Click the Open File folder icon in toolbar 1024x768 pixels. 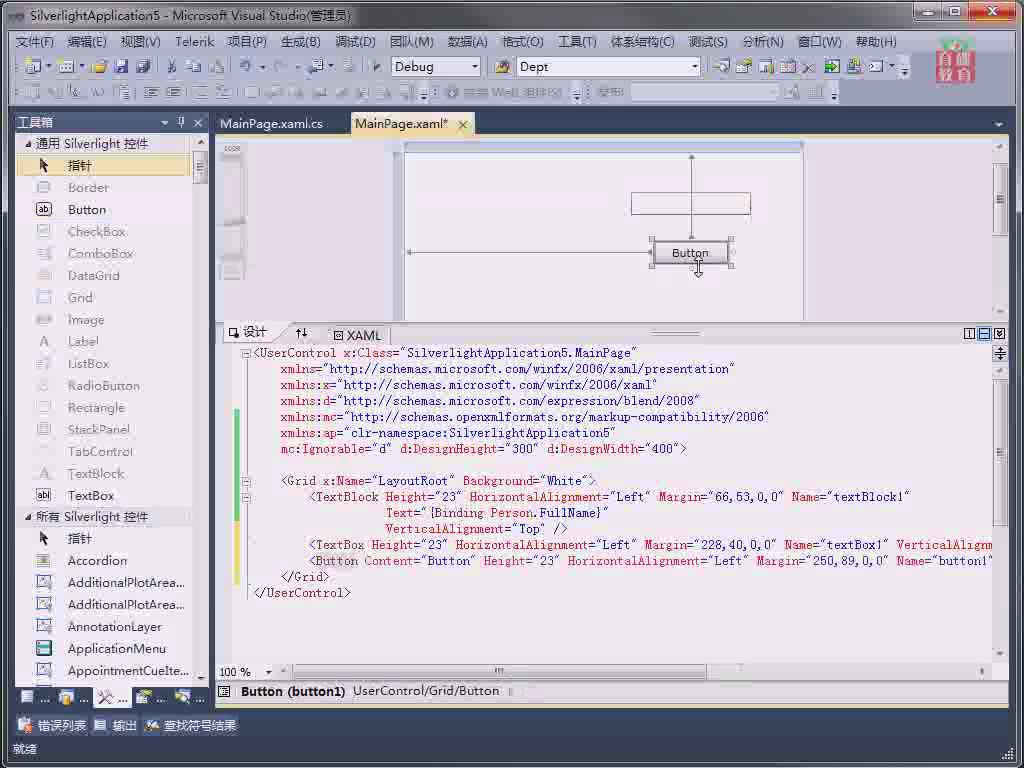pyautogui.click(x=99, y=66)
